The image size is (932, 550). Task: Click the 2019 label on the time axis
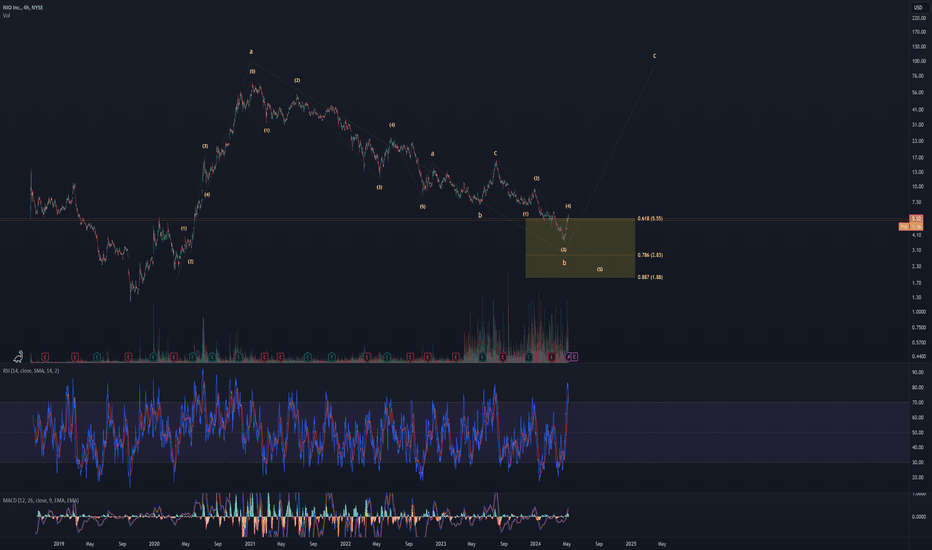[x=58, y=543]
